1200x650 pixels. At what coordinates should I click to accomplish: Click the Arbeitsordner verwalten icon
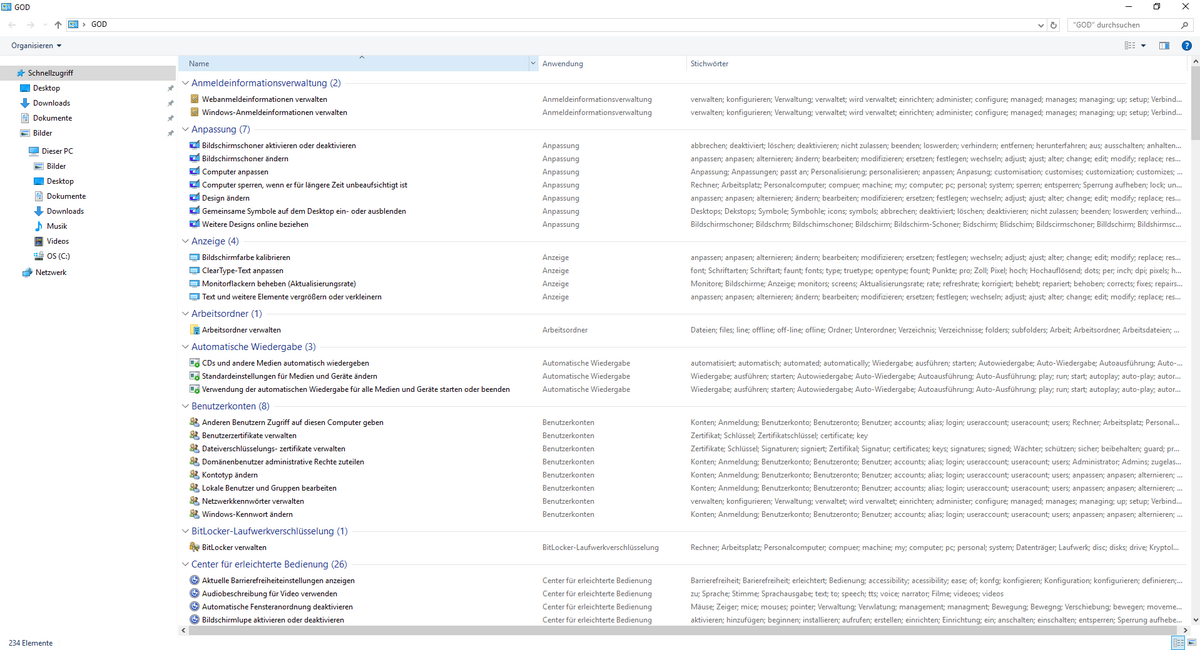click(194, 329)
